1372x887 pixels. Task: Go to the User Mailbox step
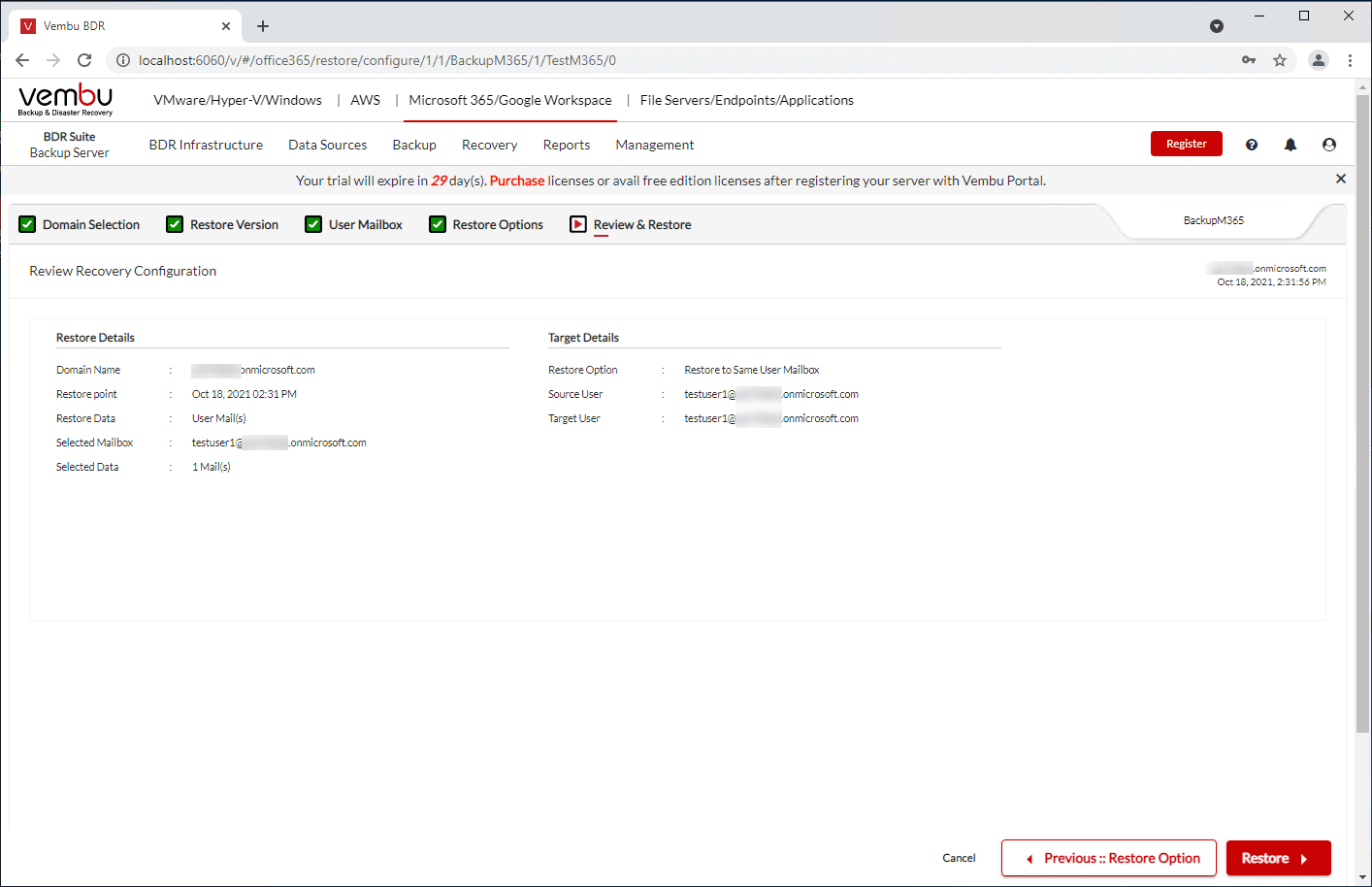pyautogui.click(x=366, y=224)
